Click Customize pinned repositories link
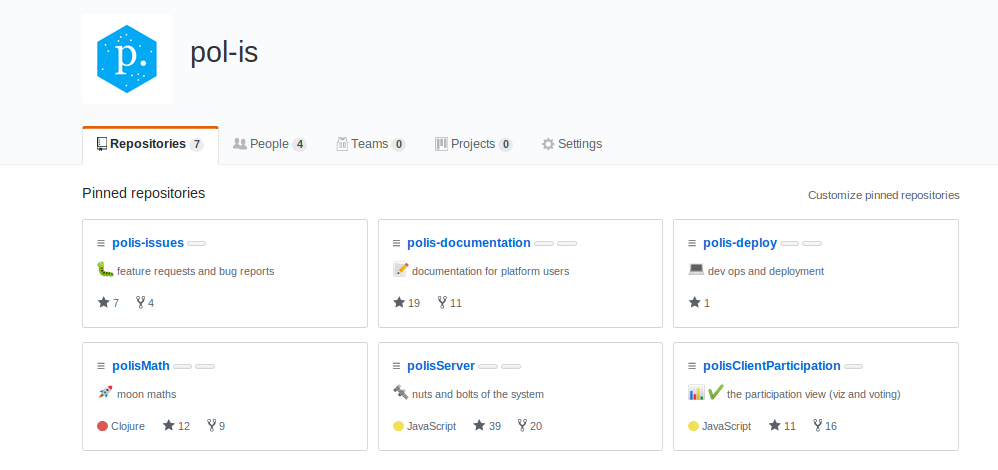 tap(883, 195)
